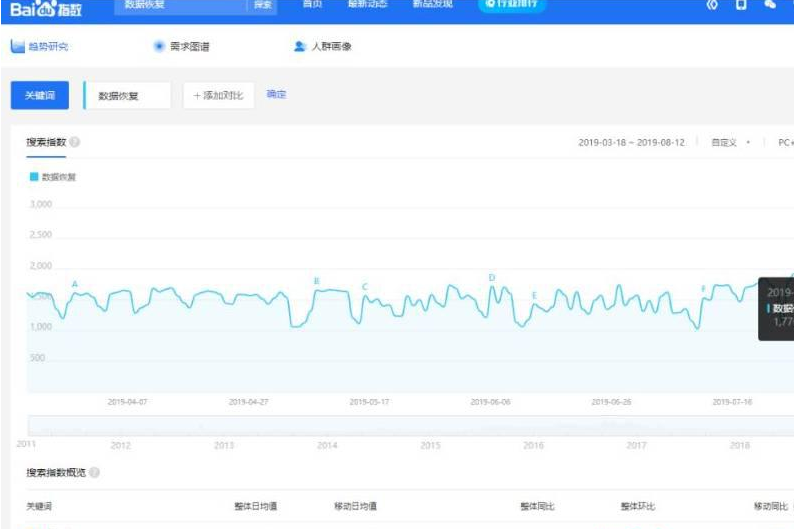
Task: Click the 添加对比 add comparison box
Action: (x=218, y=96)
